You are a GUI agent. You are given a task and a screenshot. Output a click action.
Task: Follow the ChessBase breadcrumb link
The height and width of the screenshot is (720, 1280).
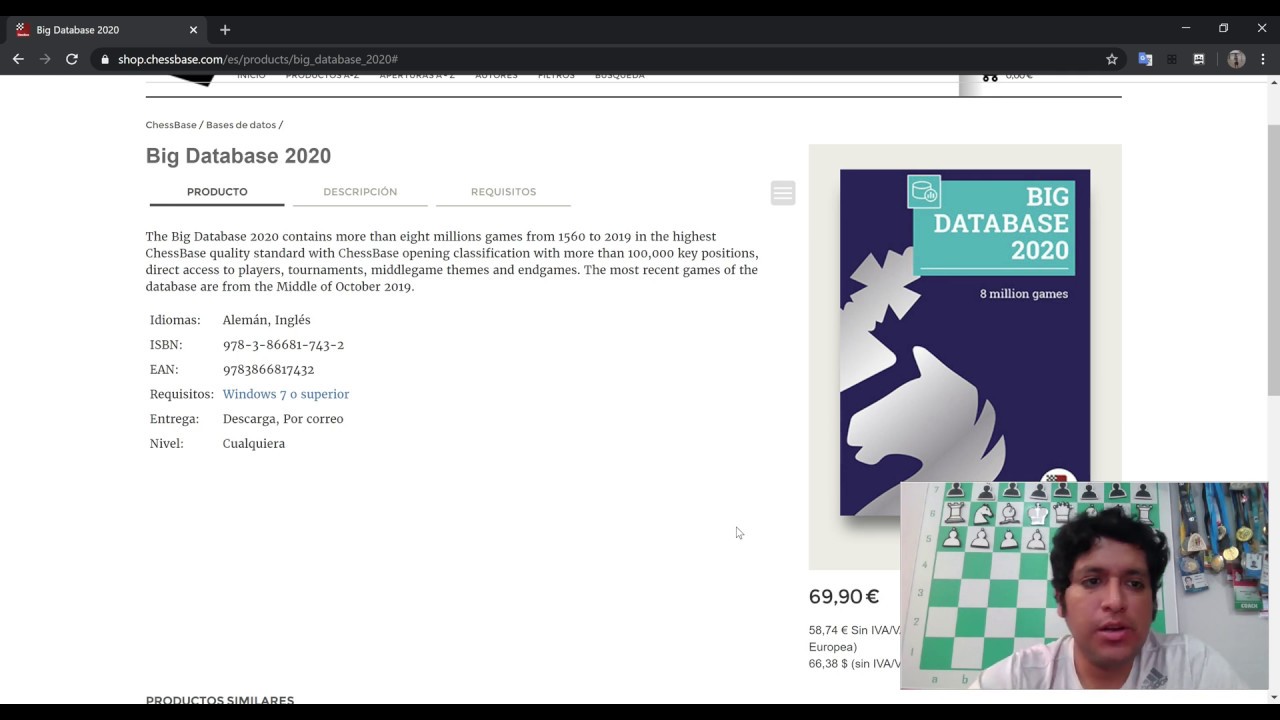tap(171, 125)
